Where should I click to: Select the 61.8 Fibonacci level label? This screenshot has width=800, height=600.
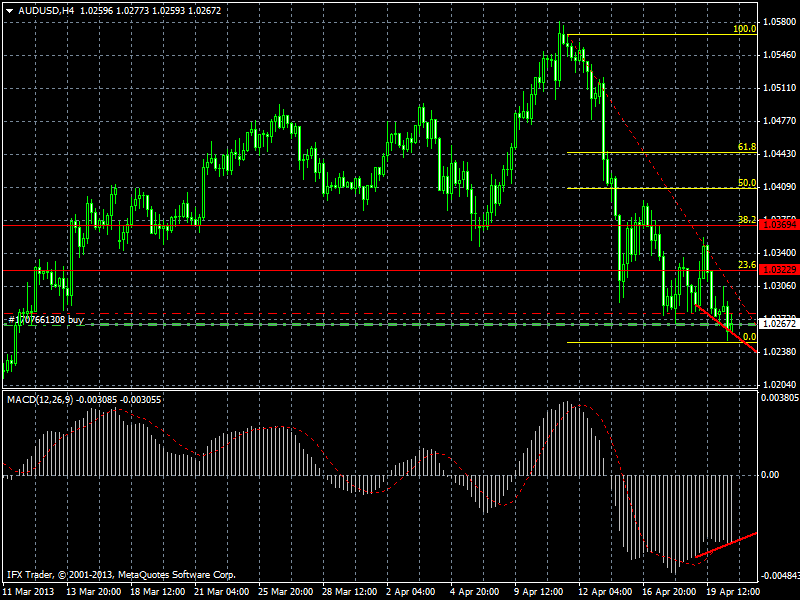point(747,147)
